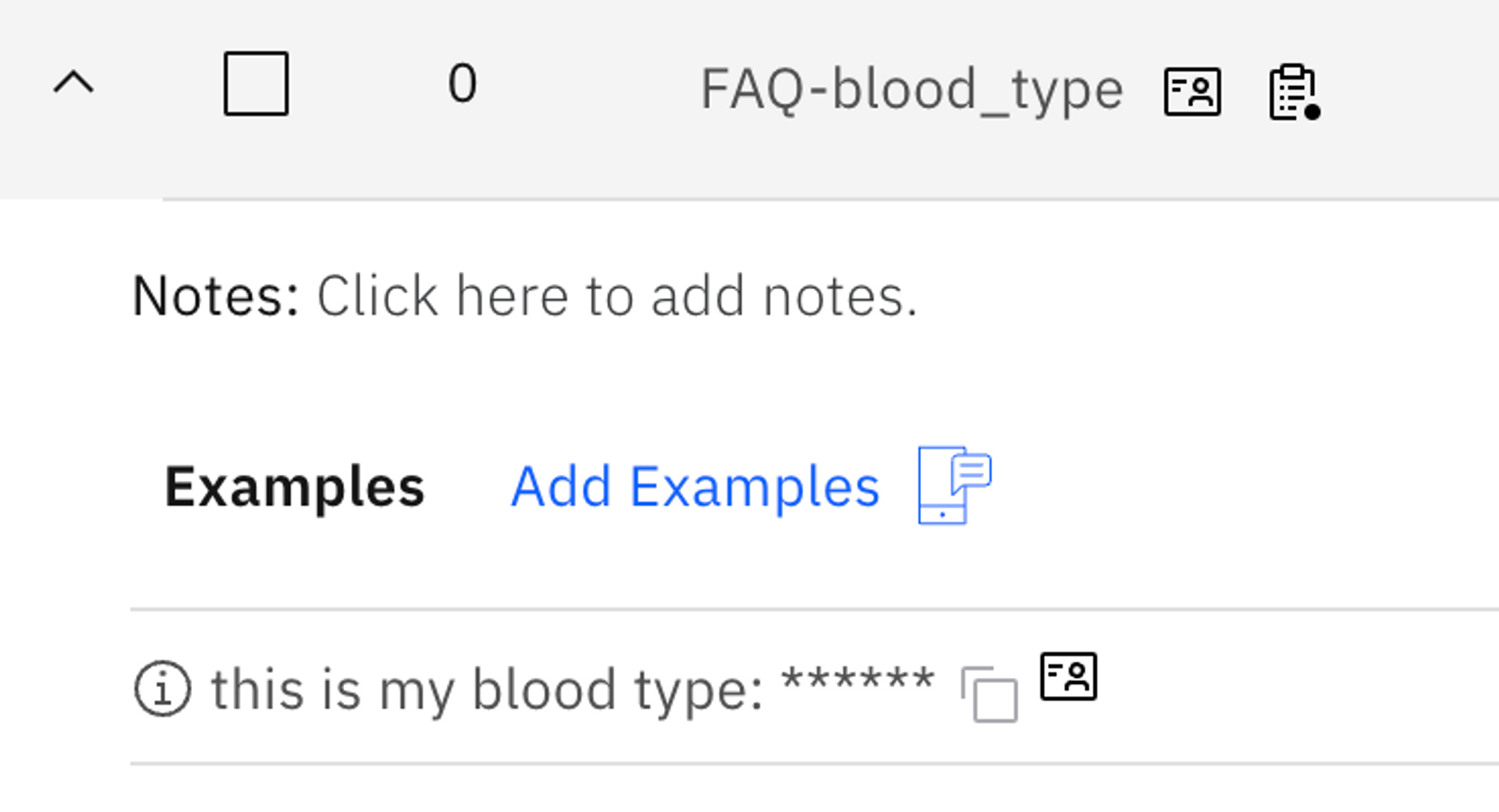Click the word 'Add' in the Add Examples link
Screen dimensions: 1499x812
pyautogui.click(x=561, y=487)
